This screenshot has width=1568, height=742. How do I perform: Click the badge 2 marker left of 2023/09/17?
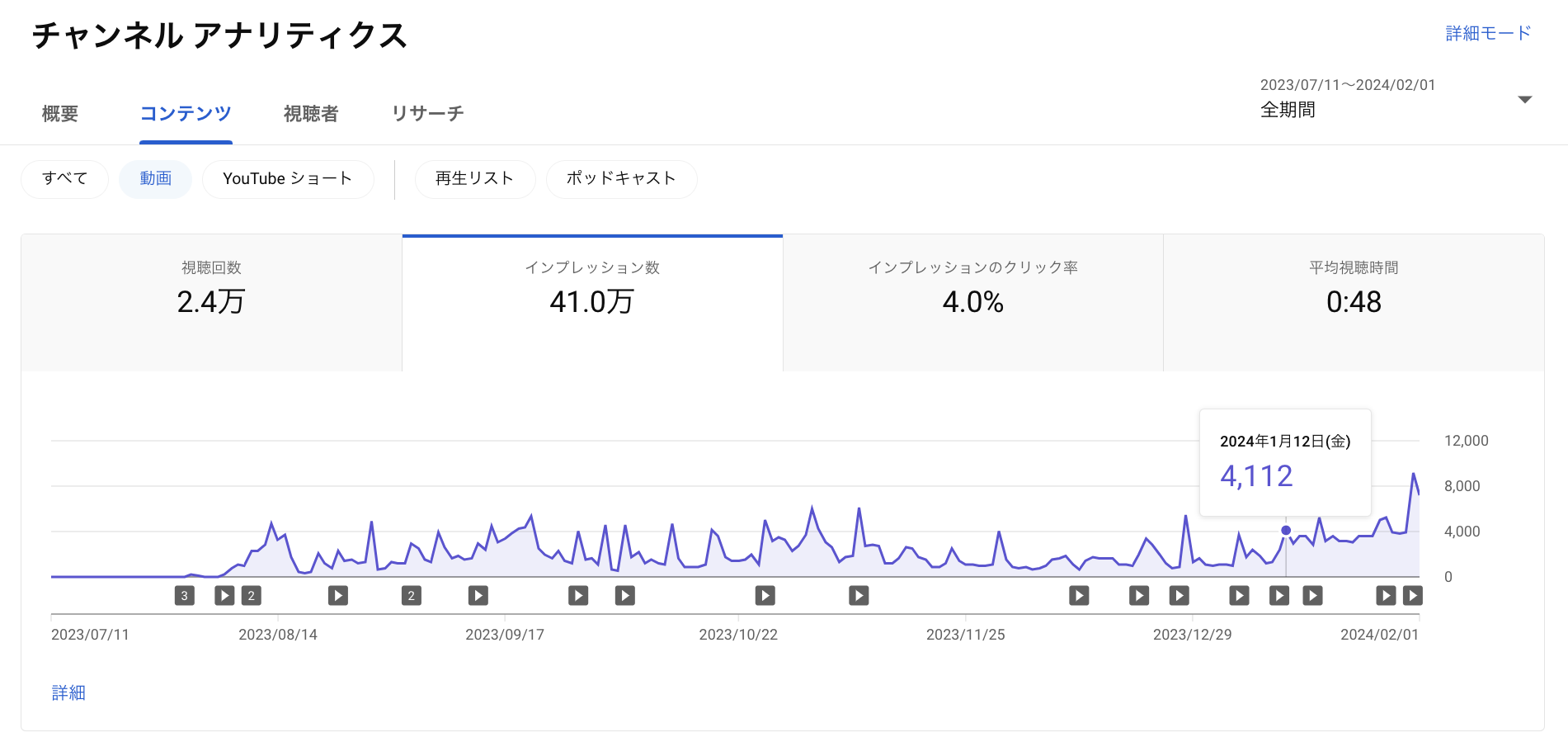point(412,595)
